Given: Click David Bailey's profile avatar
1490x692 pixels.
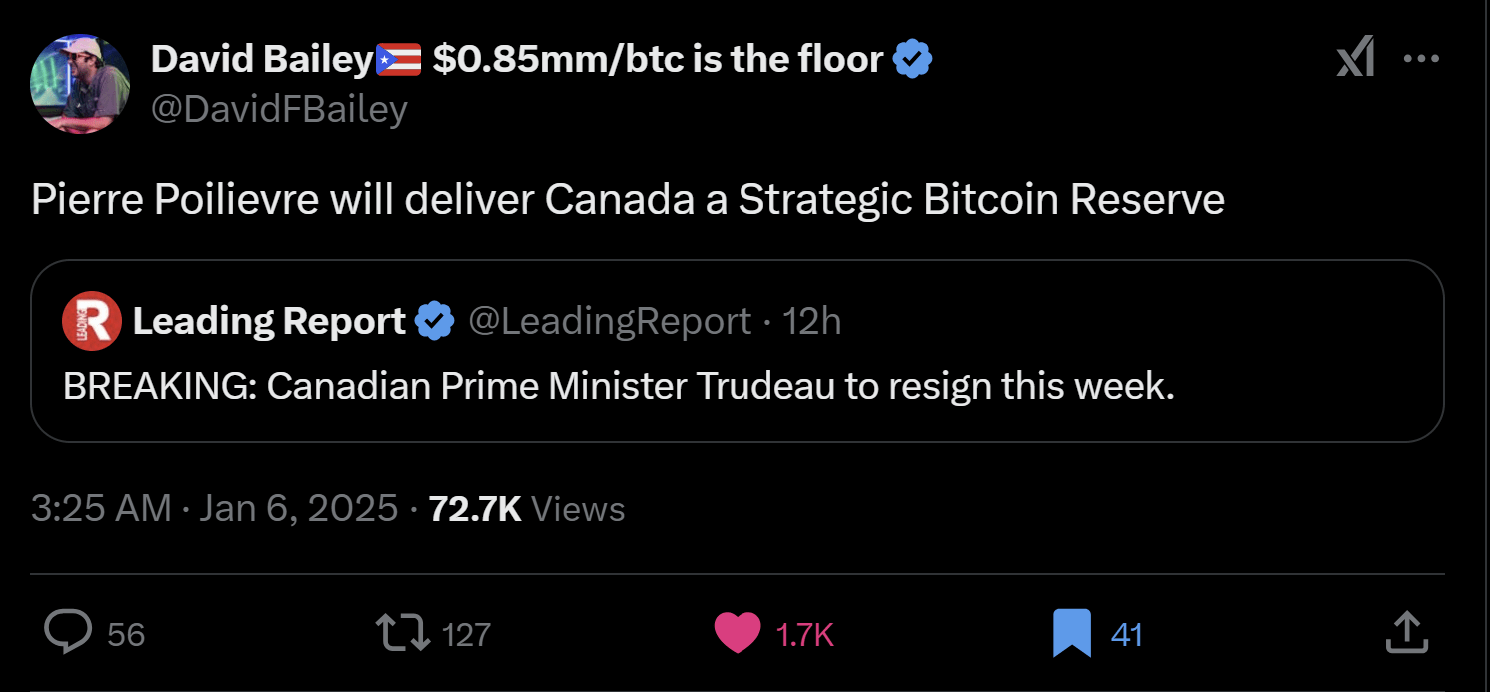Looking at the screenshot, I should tap(80, 84).
